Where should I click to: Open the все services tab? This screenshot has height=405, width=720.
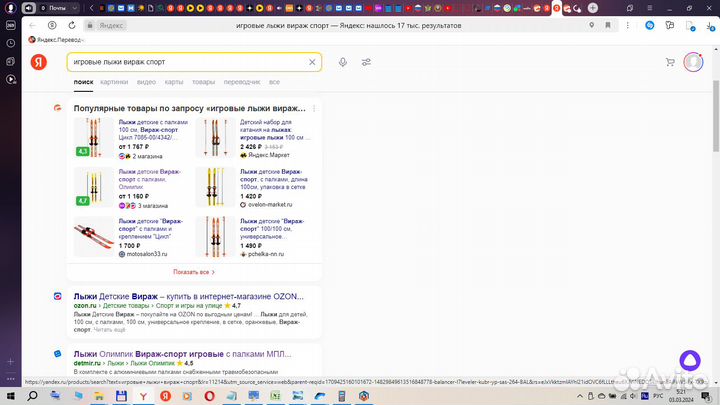[x=274, y=82]
